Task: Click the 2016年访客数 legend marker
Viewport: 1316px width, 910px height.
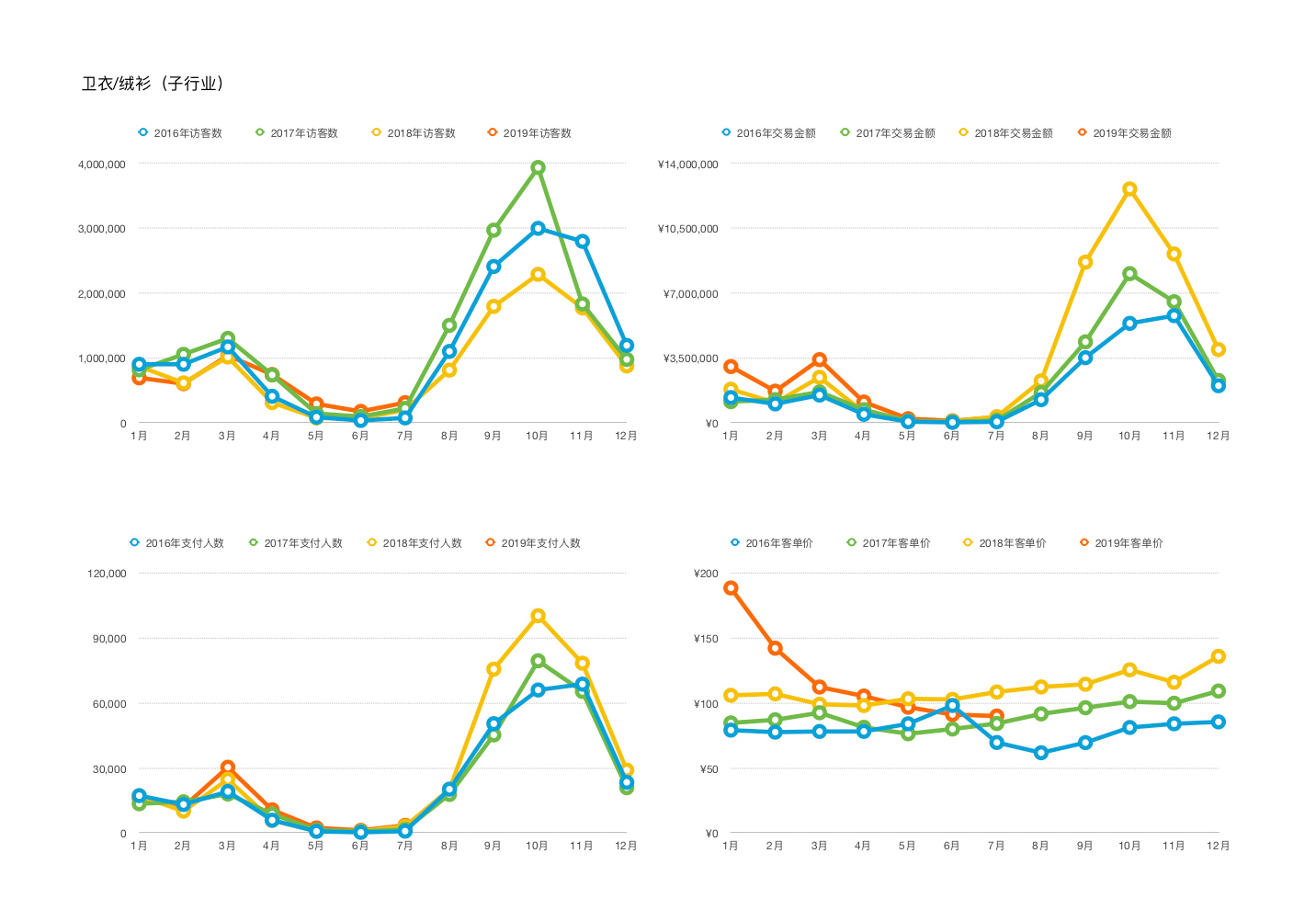Action: pyautogui.click(x=142, y=132)
